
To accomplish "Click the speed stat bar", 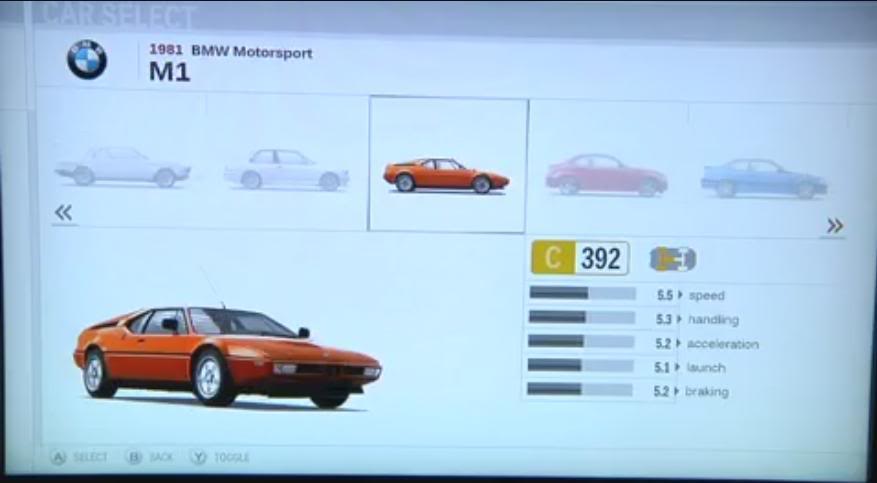I will [x=582, y=293].
